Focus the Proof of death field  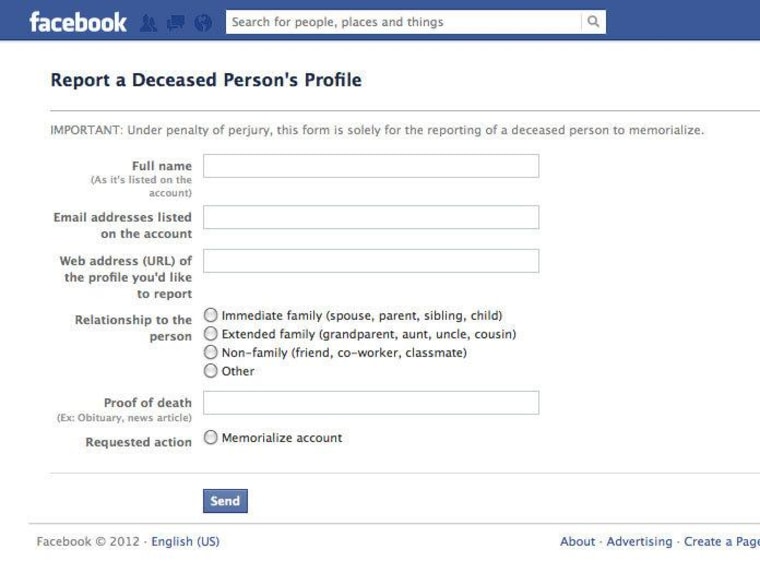[371, 403]
